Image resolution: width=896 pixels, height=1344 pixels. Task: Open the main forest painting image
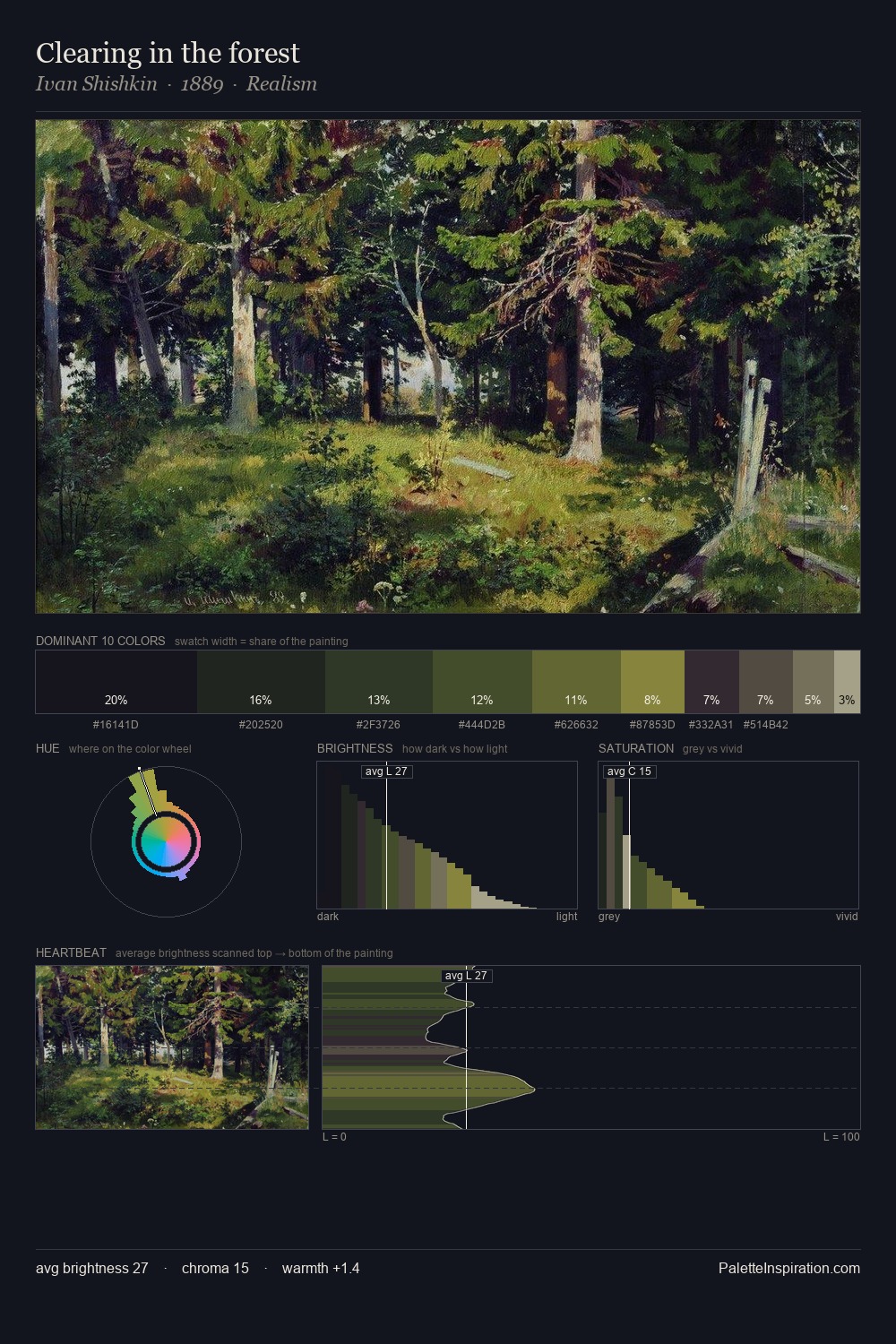point(448,366)
